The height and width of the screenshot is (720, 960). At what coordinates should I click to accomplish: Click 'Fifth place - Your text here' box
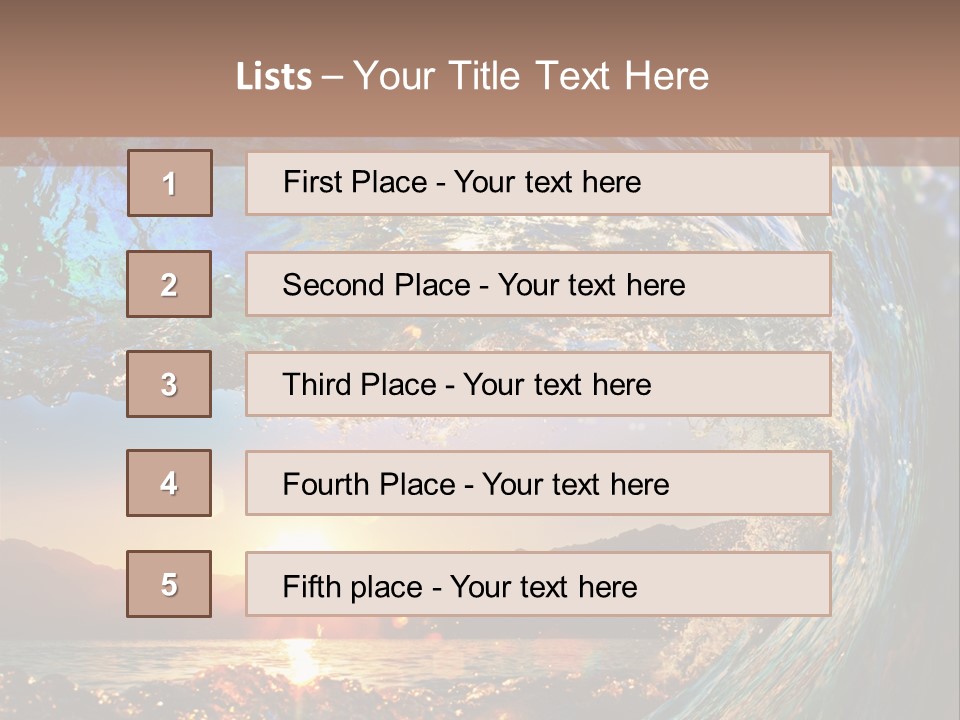click(x=538, y=583)
